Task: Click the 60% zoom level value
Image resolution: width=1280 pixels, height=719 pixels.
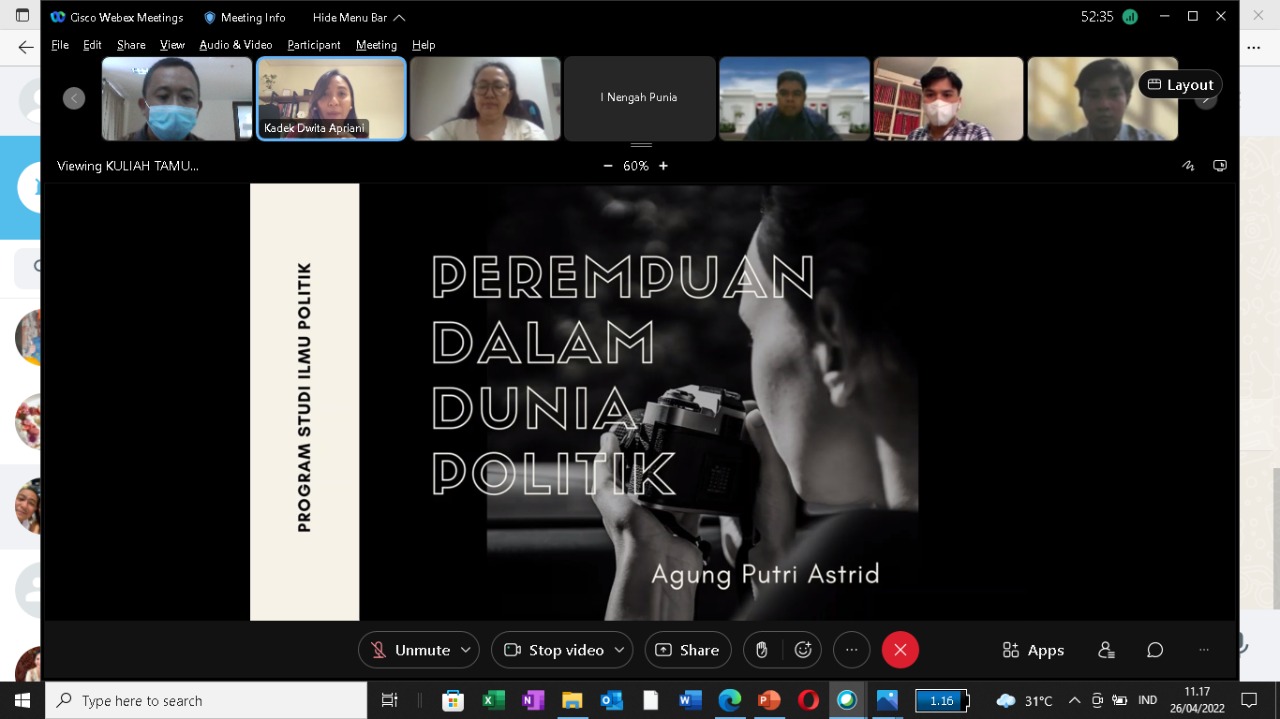Action: (636, 166)
